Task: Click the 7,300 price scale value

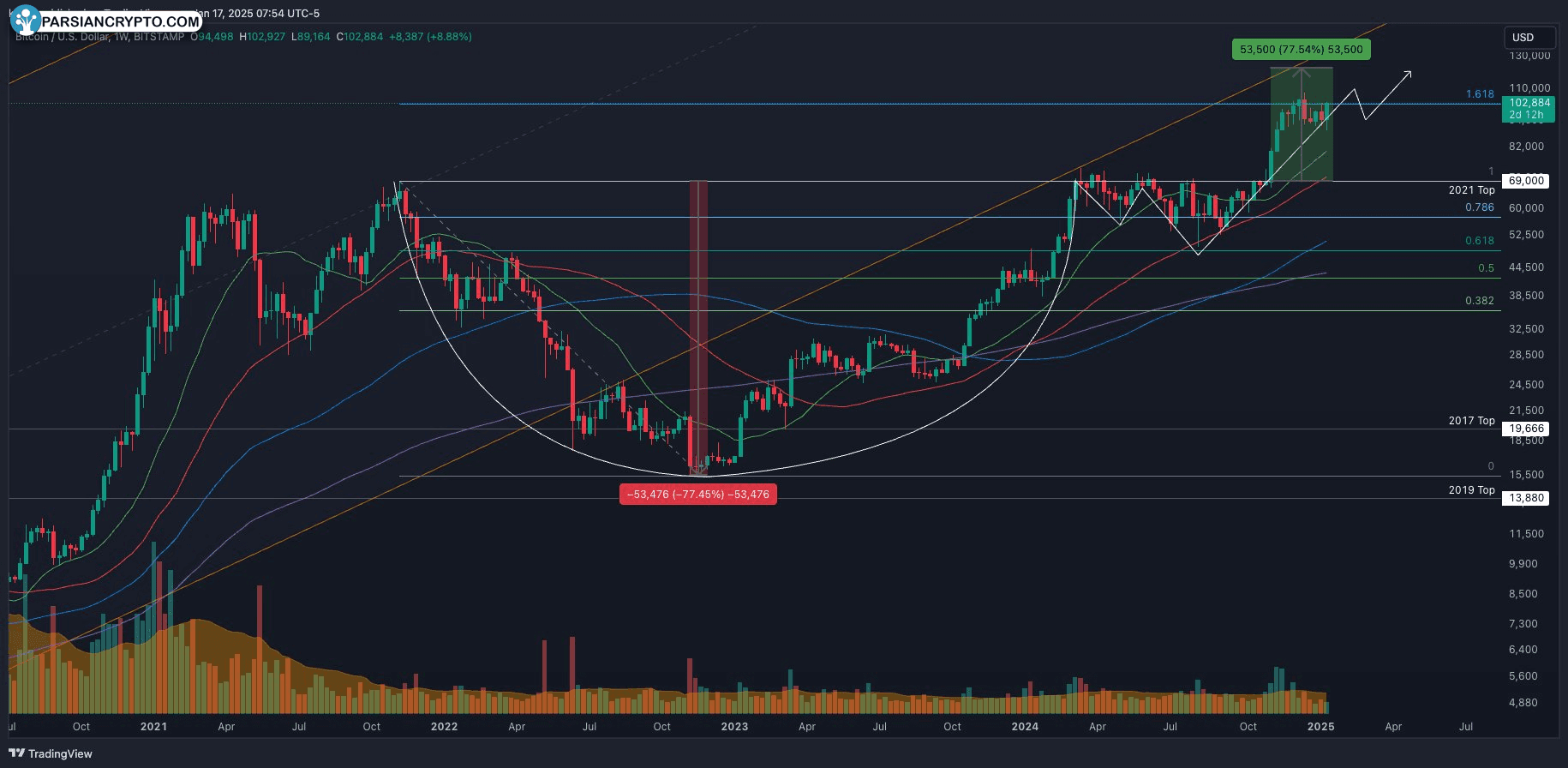Action: point(1523,624)
